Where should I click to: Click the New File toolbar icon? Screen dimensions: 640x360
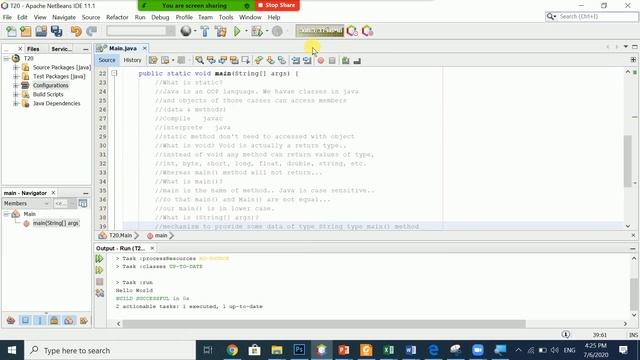[11, 31]
